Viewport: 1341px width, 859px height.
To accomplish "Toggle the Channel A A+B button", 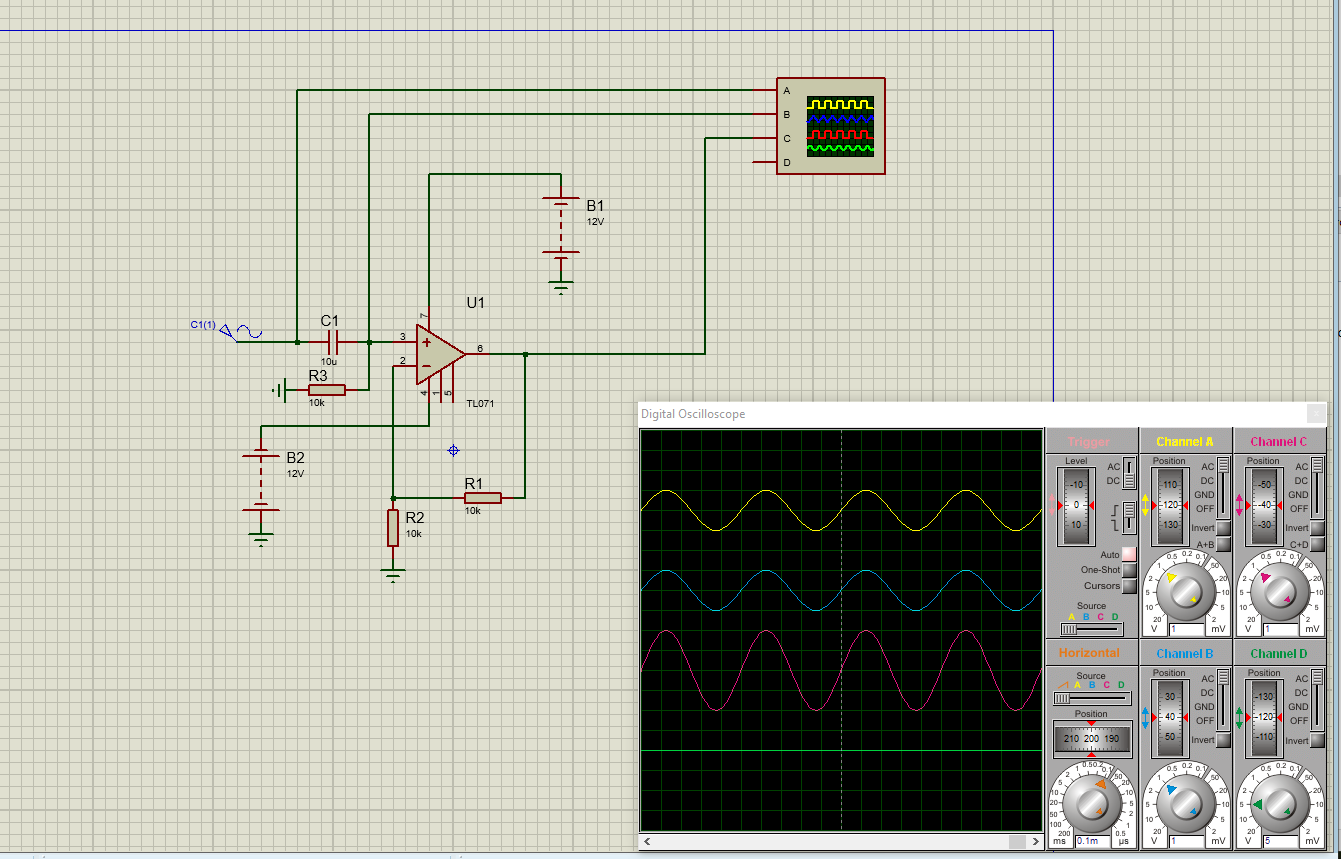I will [1223, 545].
